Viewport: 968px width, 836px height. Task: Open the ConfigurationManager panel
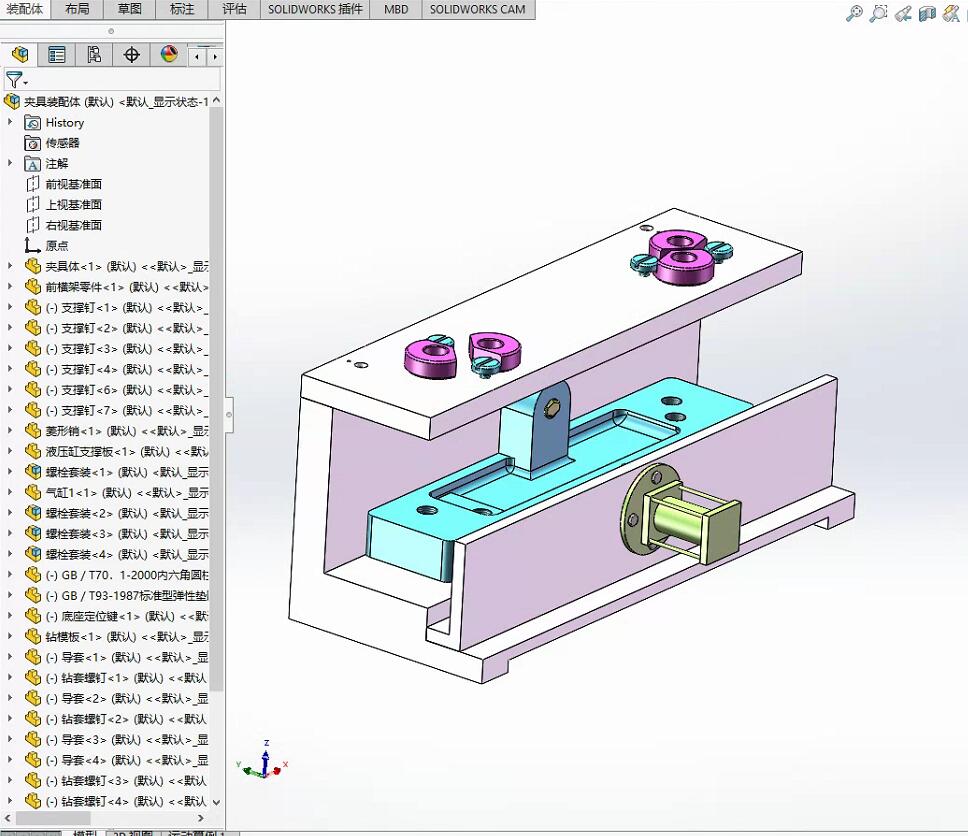(x=93, y=54)
